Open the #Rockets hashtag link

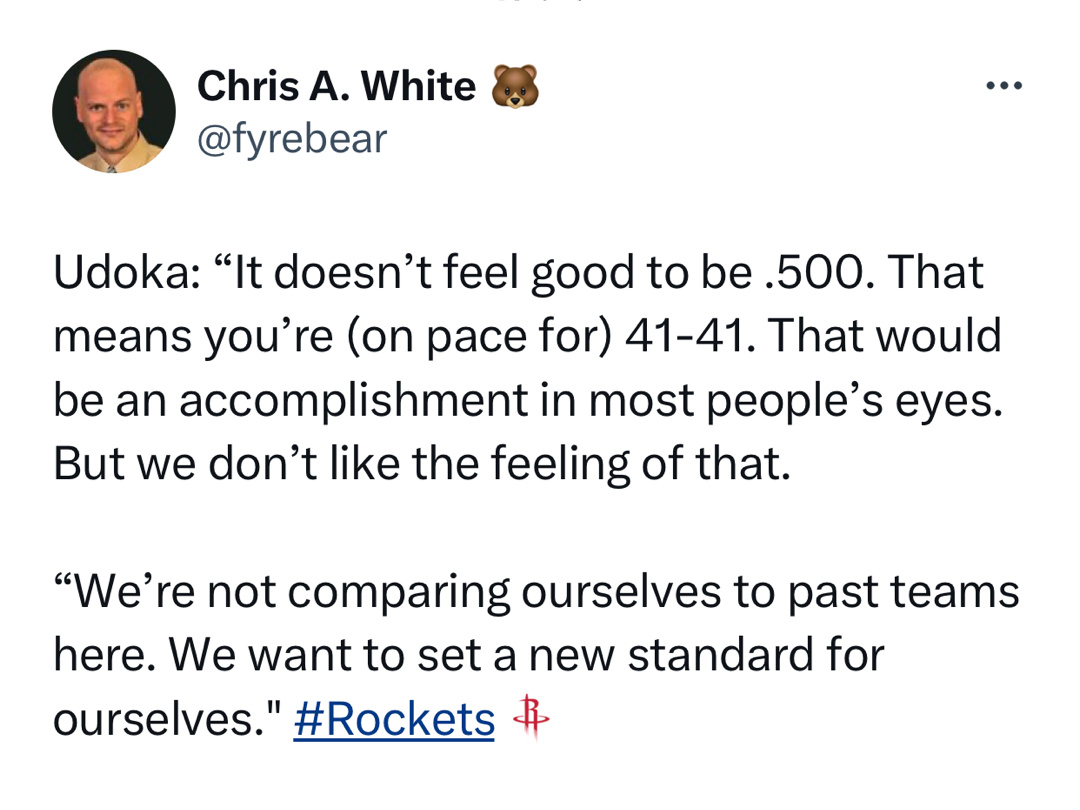394,719
